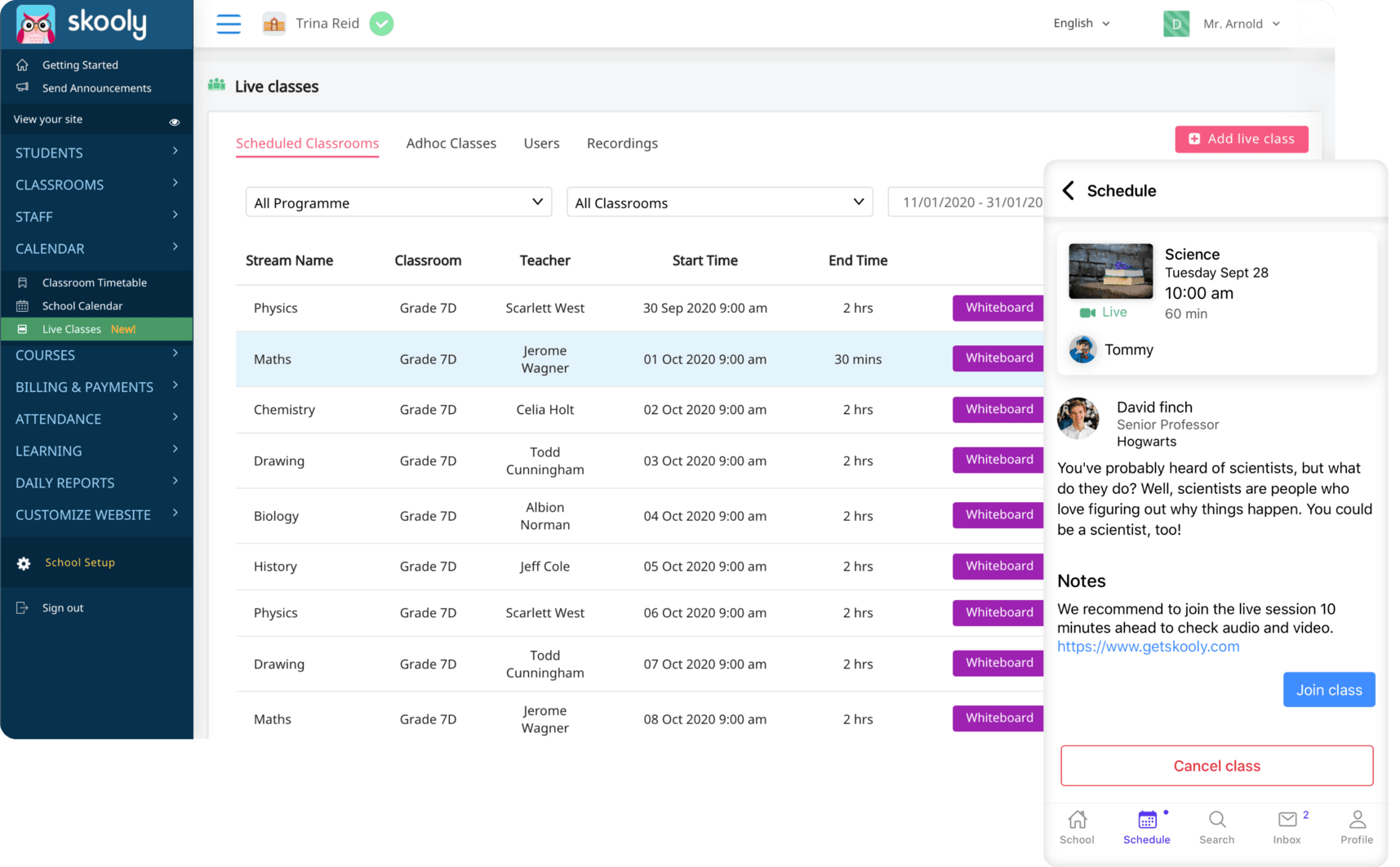Click the Add live class button
The height and width of the screenshot is (867, 1400).
[1241, 139]
